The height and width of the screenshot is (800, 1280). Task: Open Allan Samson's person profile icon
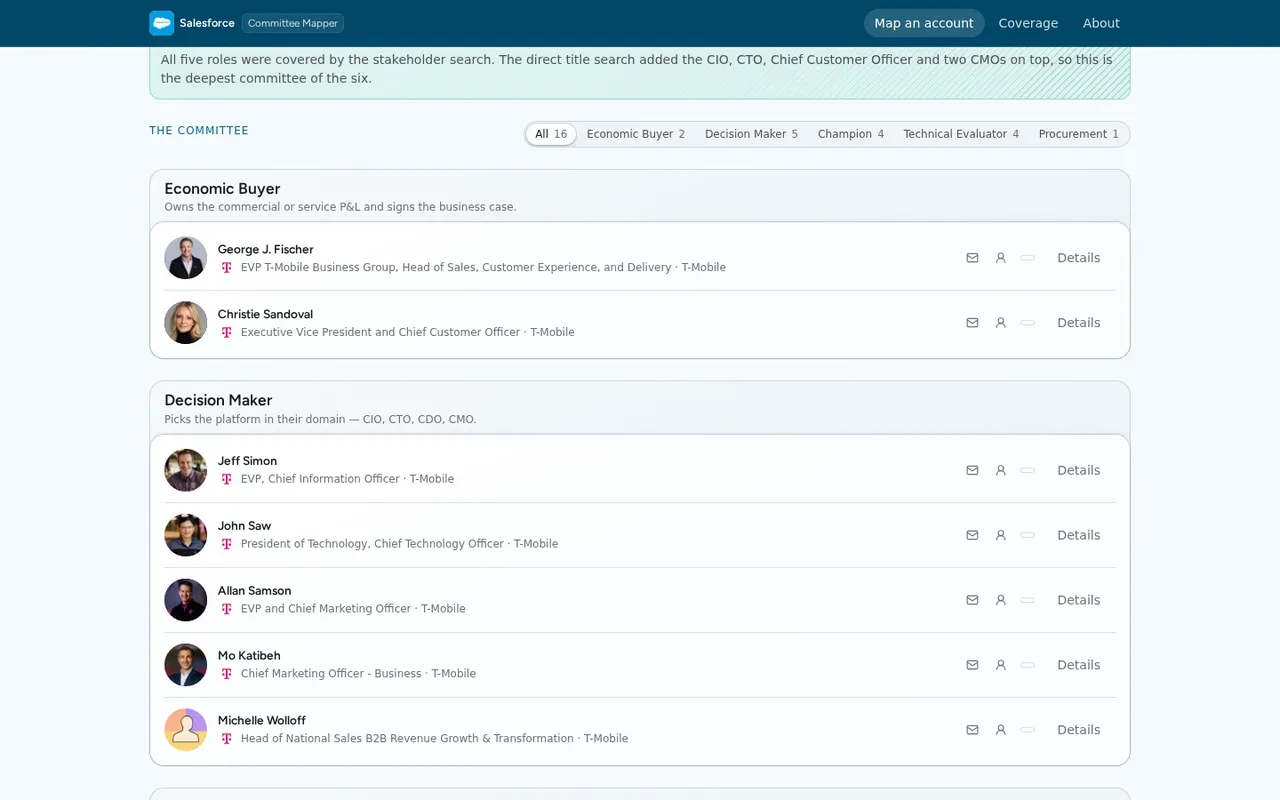tap(1000, 600)
